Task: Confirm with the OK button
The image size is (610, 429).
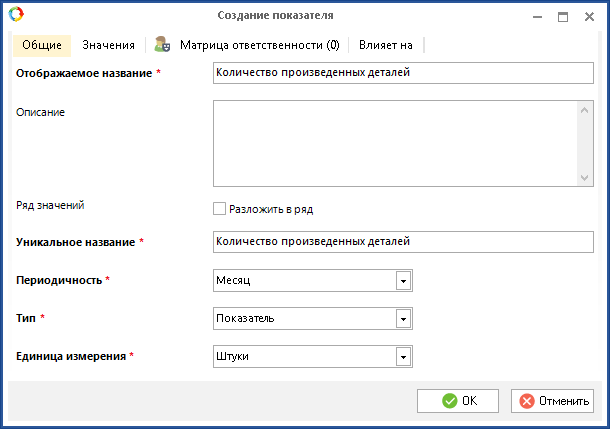Action: [x=458, y=401]
